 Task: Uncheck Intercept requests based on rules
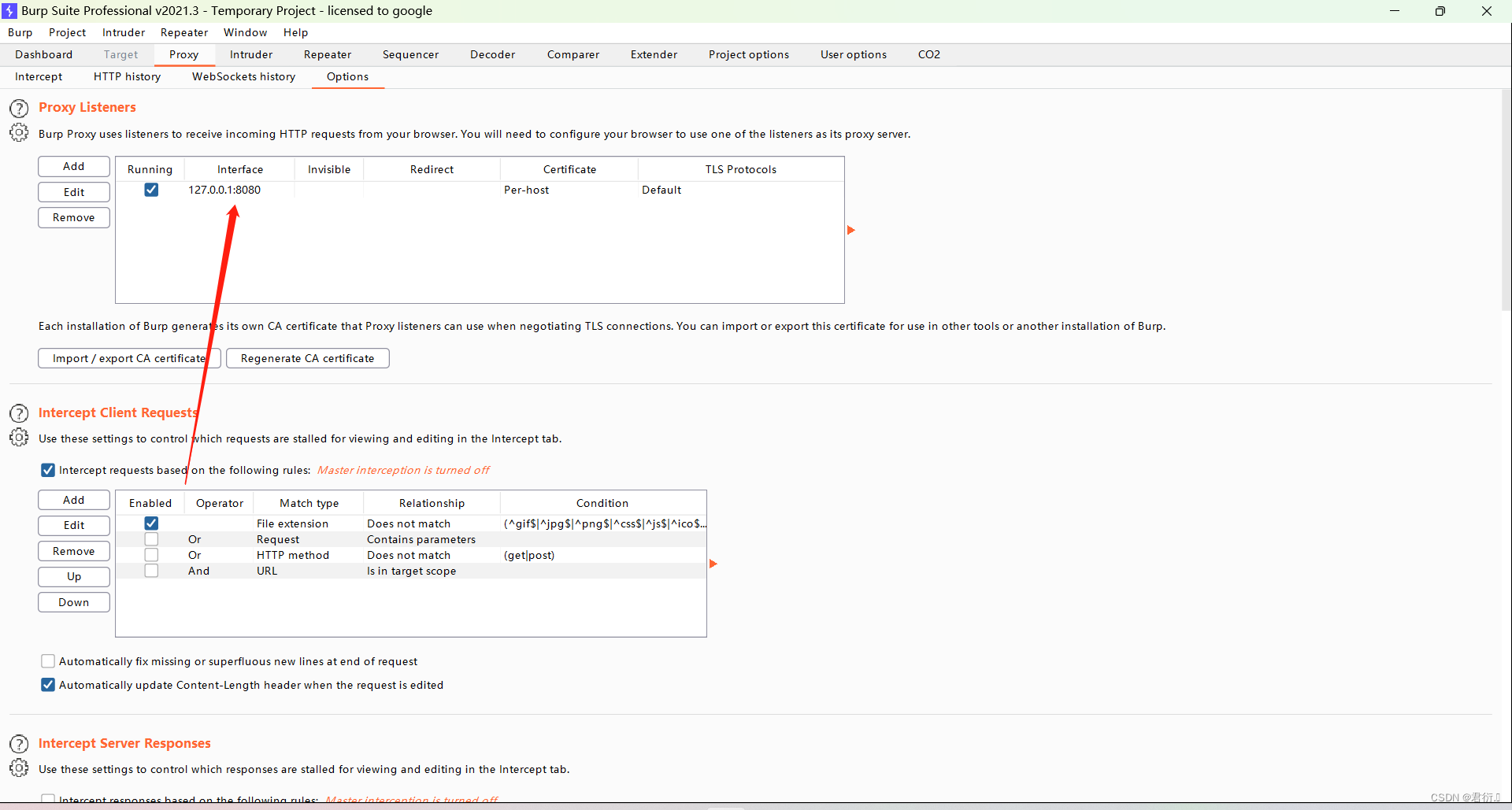(48, 470)
